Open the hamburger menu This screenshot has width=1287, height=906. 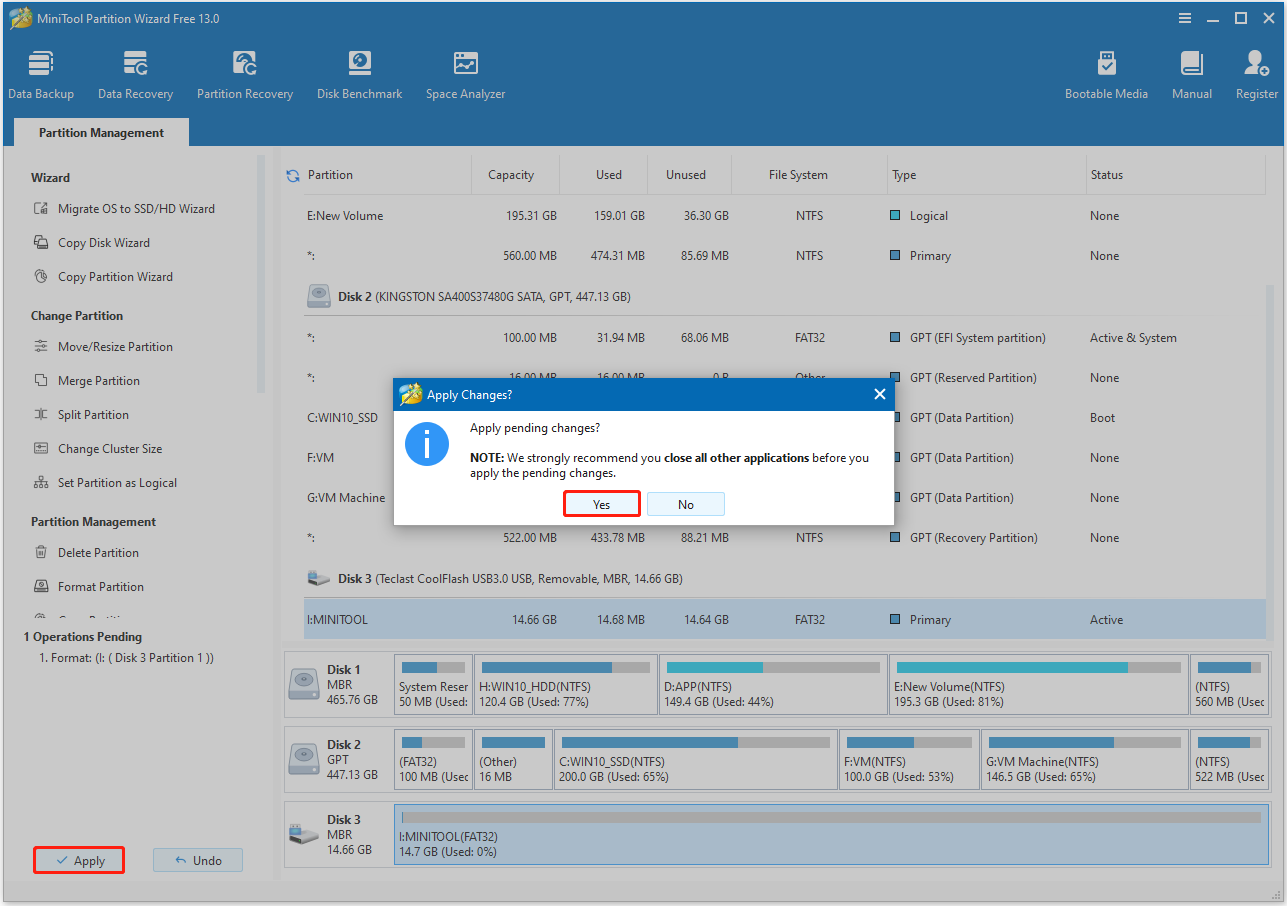(x=1184, y=17)
